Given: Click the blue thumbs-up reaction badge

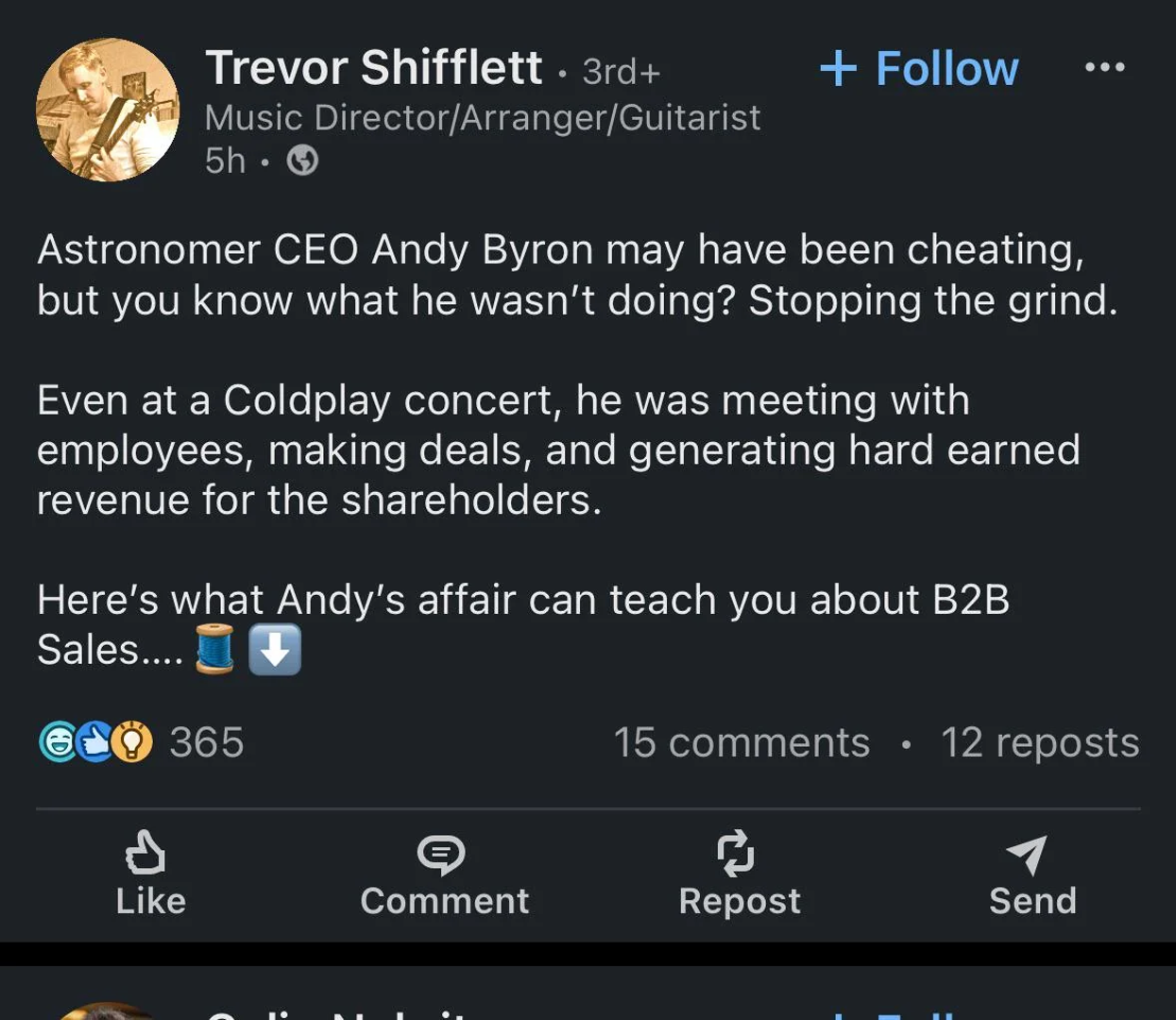Looking at the screenshot, I should [x=94, y=741].
